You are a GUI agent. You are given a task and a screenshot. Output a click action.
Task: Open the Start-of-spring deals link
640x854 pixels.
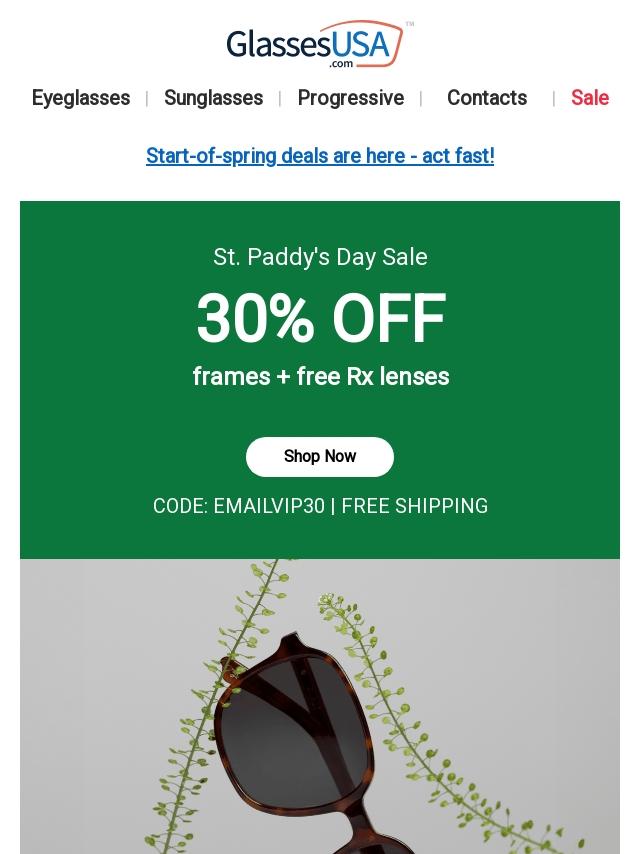click(320, 156)
